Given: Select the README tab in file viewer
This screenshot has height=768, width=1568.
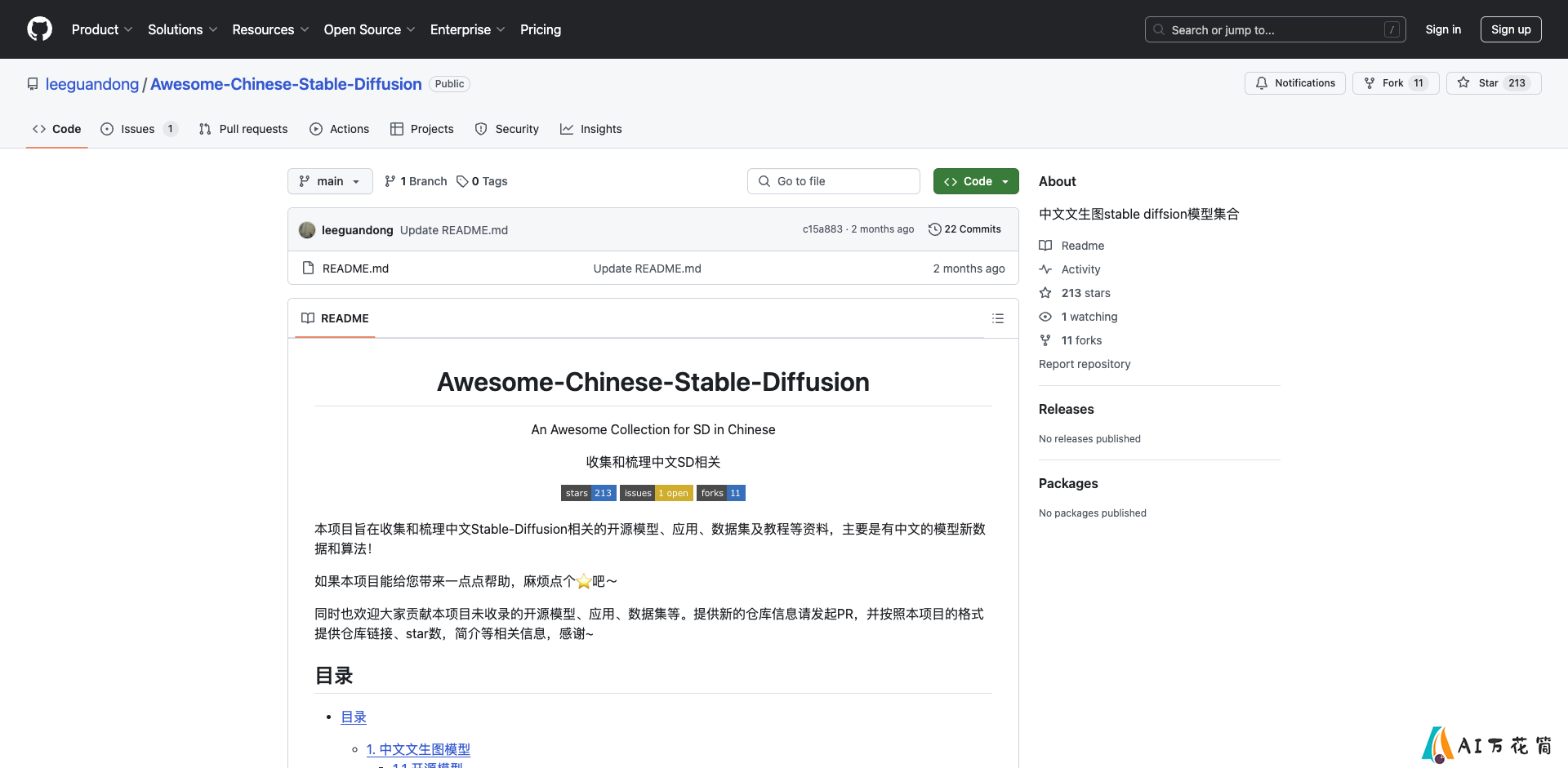Looking at the screenshot, I should pyautogui.click(x=335, y=318).
